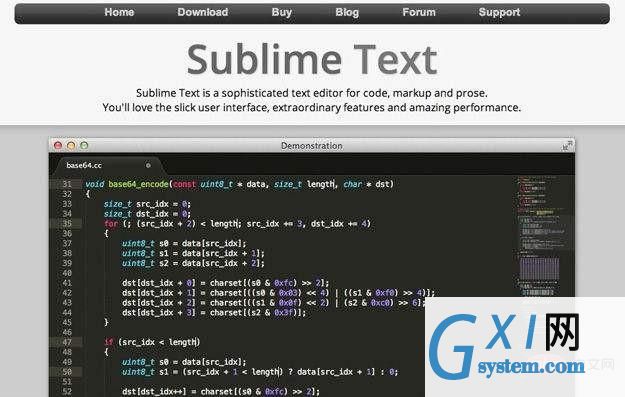Click the 'if' keyword on line 47
Image resolution: width=625 pixels, height=397 pixels.
(108, 342)
